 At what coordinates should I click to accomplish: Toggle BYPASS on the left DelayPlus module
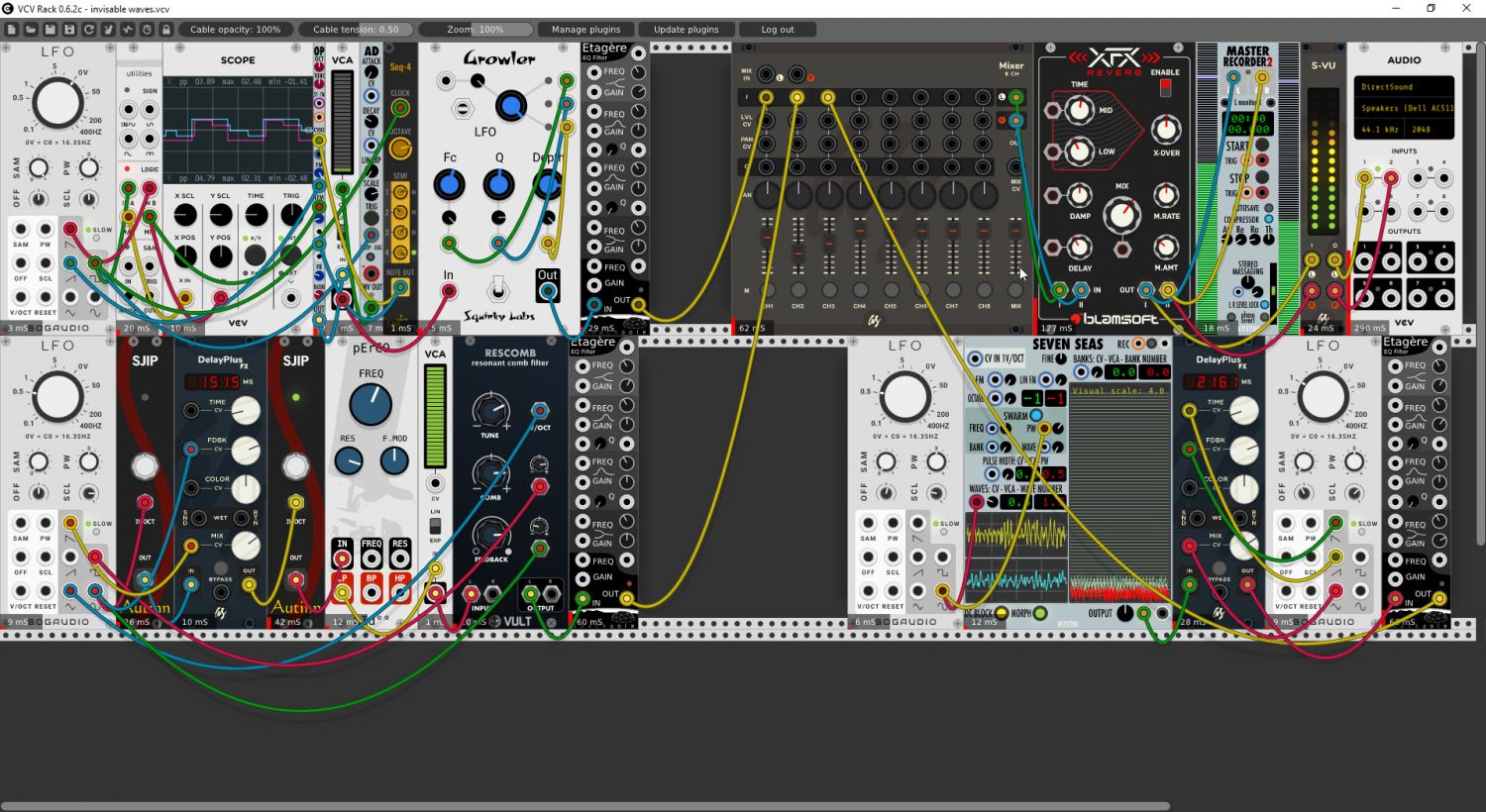click(x=221, y=570)
